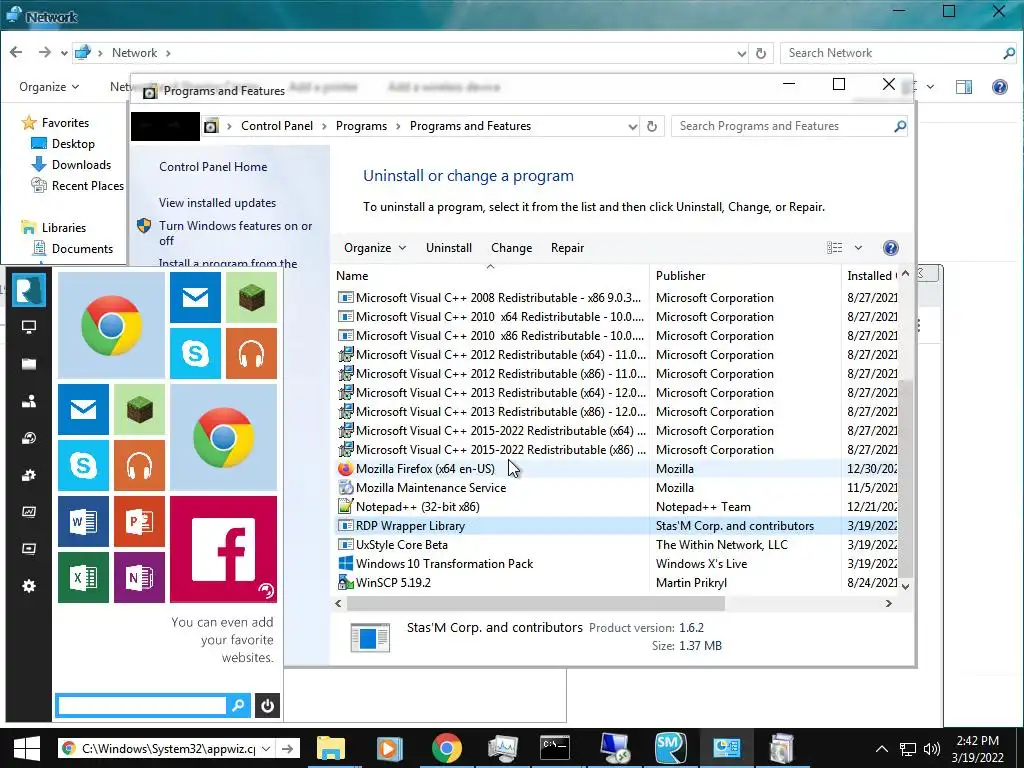Click the Uninstall command in the toolbar
Screen dimensions: 1024x768
[449, 248]
